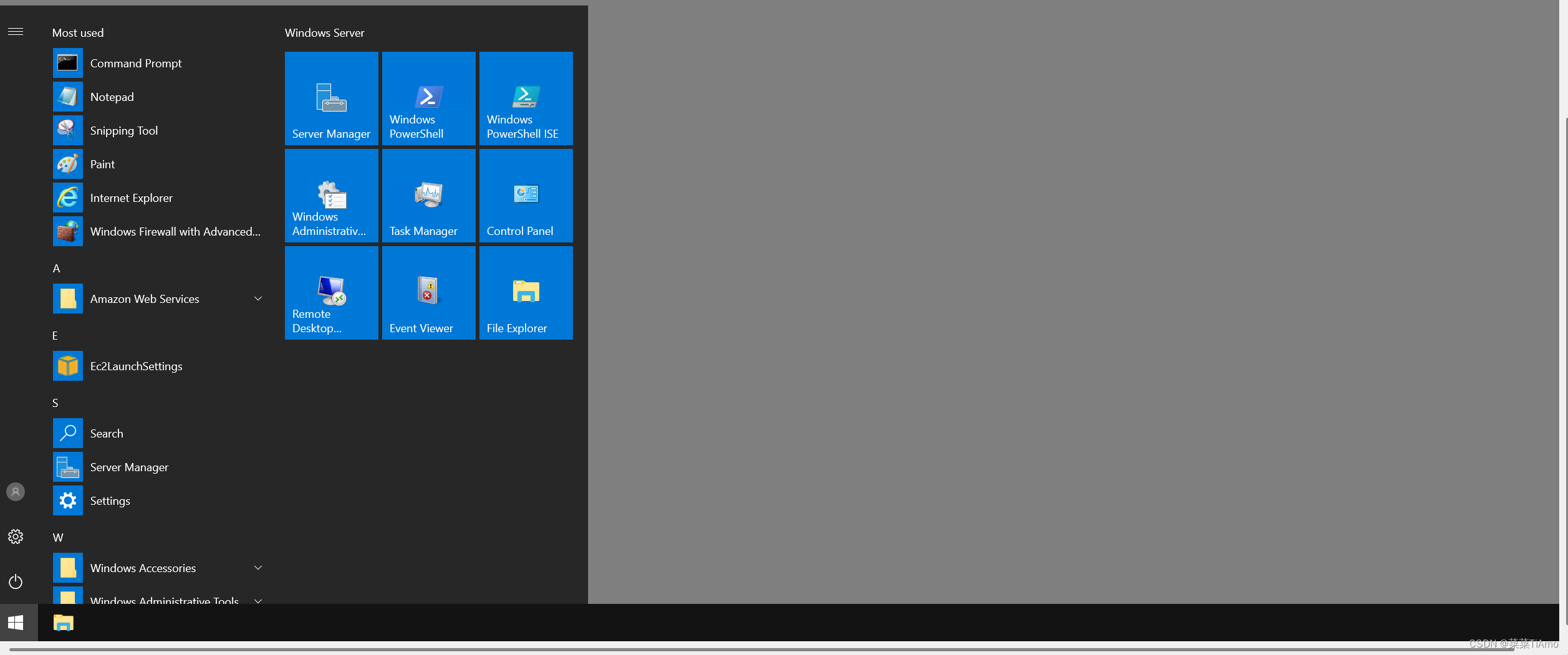Click the Ec2LaunchSettings label
Image resolution: width=1568 pixels, height=655 pixels.
coord(137,366)
